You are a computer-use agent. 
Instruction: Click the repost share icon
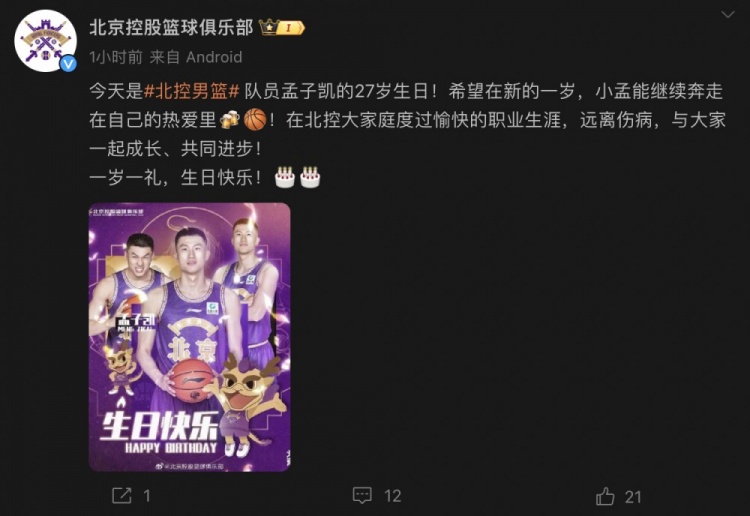[x=121, y=495]
